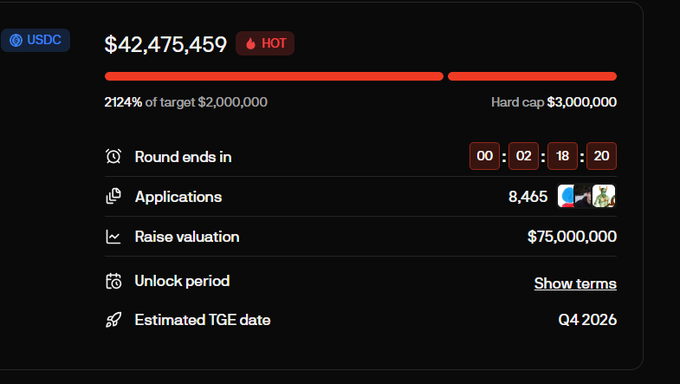Click the rocket icon for TGE date
The image size is (680, 384).
[114, 320]
